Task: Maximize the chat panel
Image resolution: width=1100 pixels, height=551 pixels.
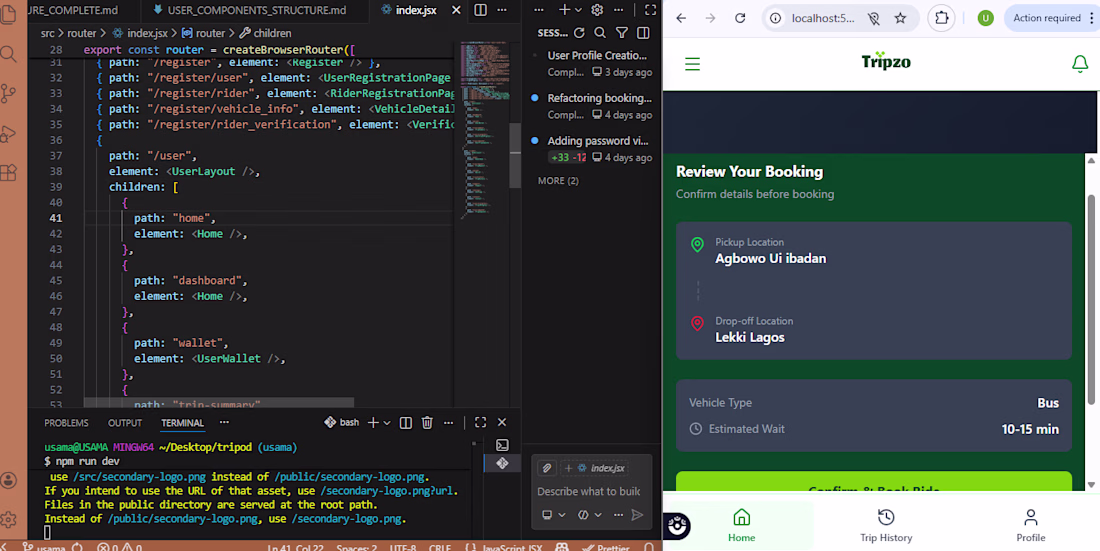Action: [650, 10]
